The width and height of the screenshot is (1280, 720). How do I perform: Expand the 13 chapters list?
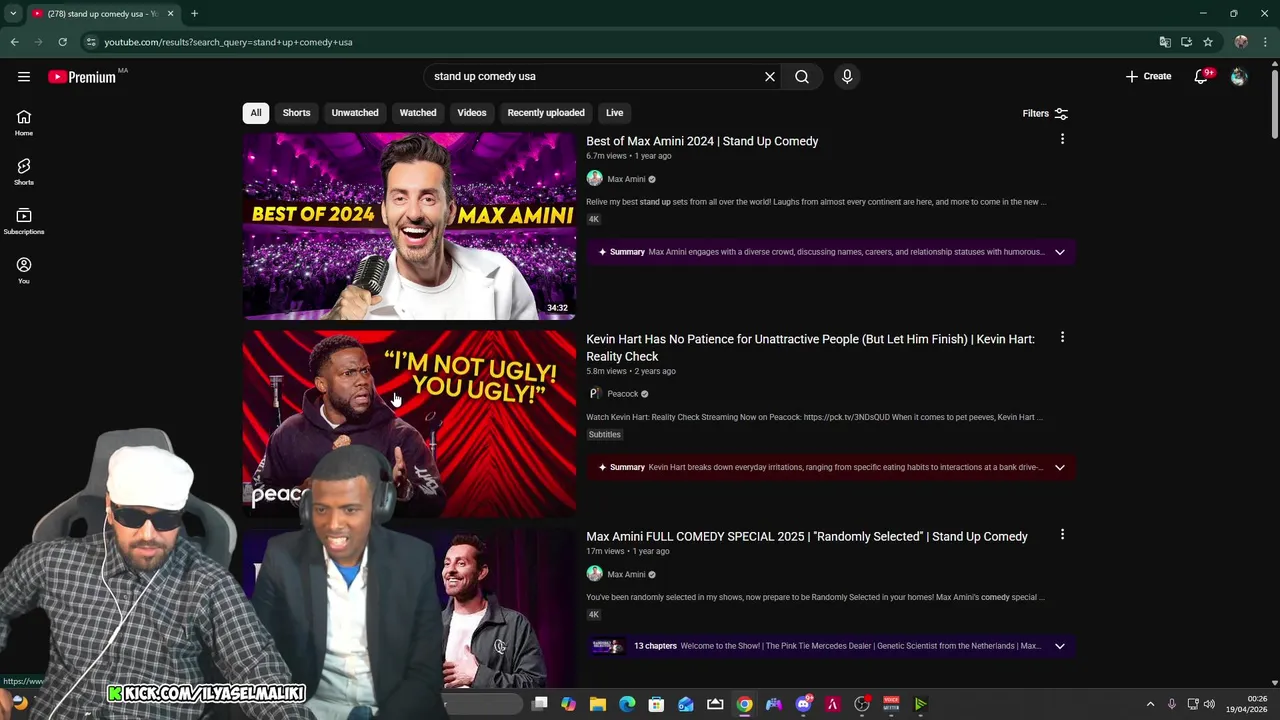[x=1060, y=646]
